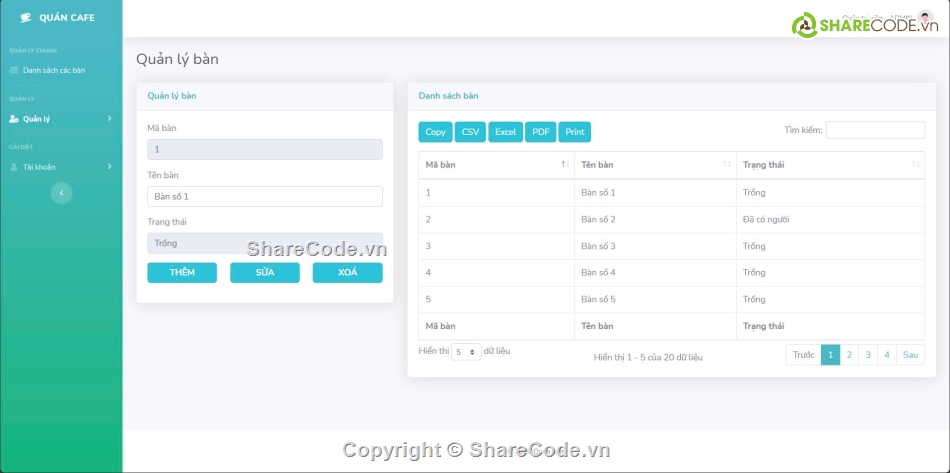Click the XOÁ button
The height and width of the screenshot is (473, 950).
pyautogui.click(x=348, y=273)
